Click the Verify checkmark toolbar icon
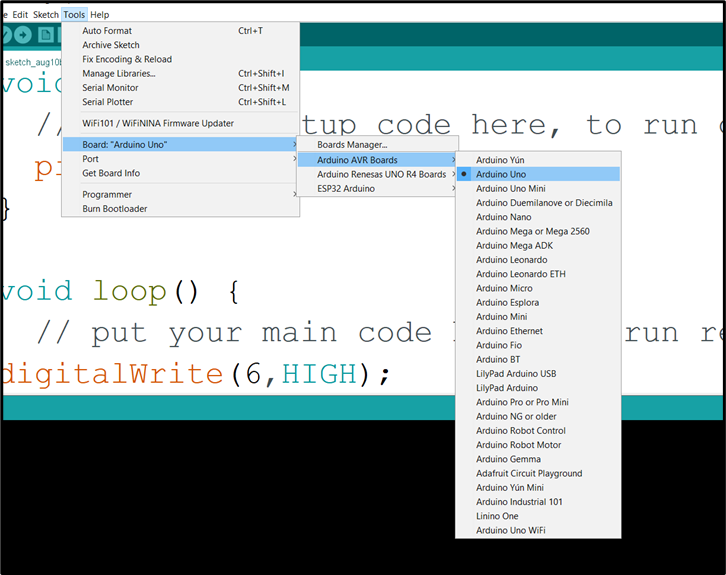This screenshot has height=575, width=726. pos(5,35)
